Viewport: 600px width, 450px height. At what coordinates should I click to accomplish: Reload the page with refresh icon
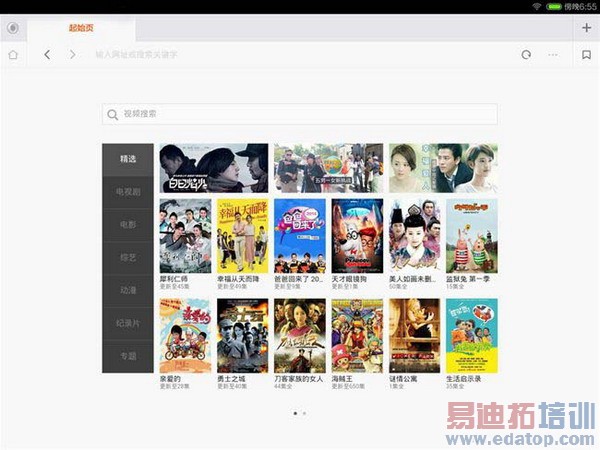[526, 55]
